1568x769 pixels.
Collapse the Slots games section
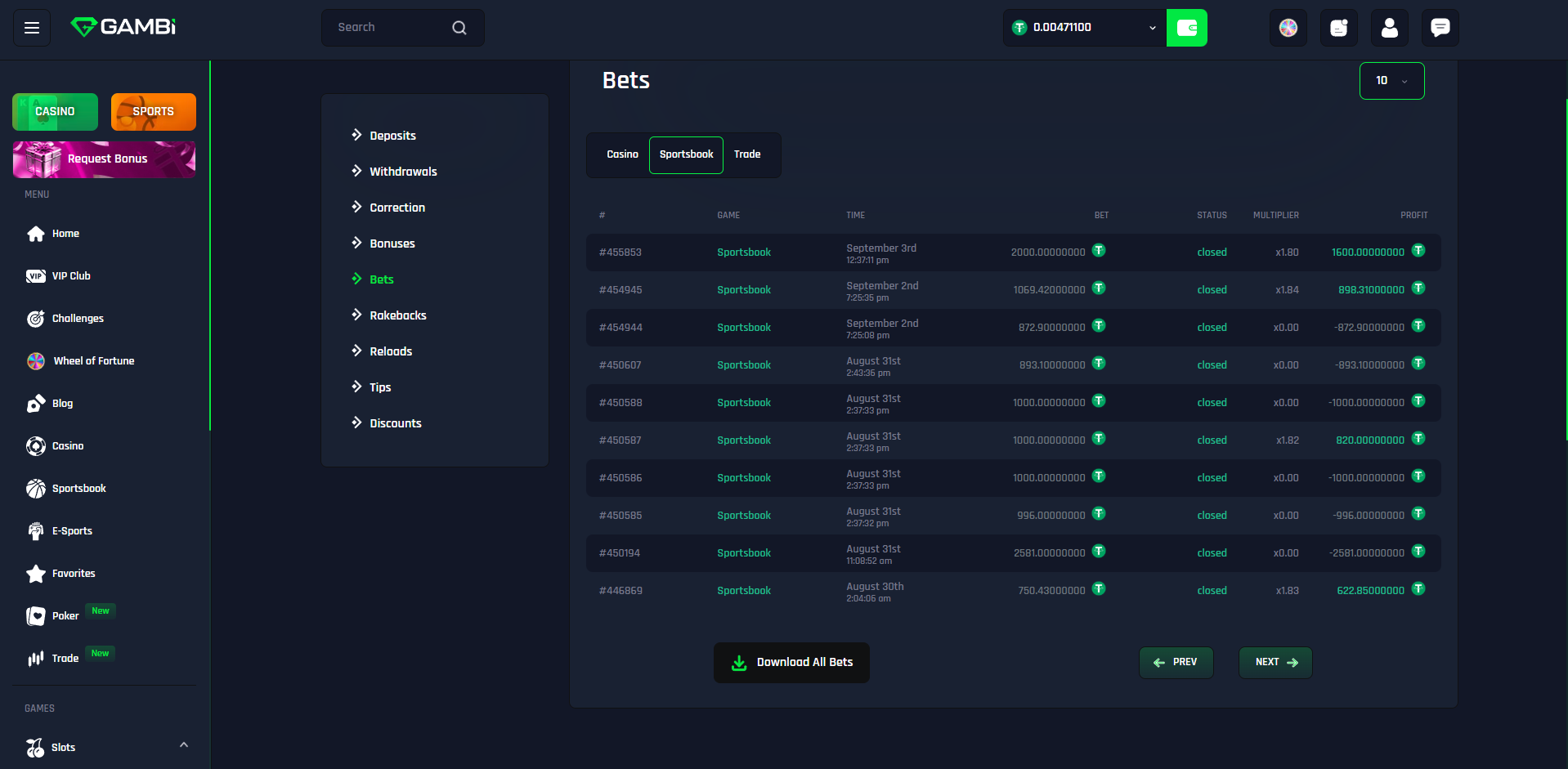point(184,745)
